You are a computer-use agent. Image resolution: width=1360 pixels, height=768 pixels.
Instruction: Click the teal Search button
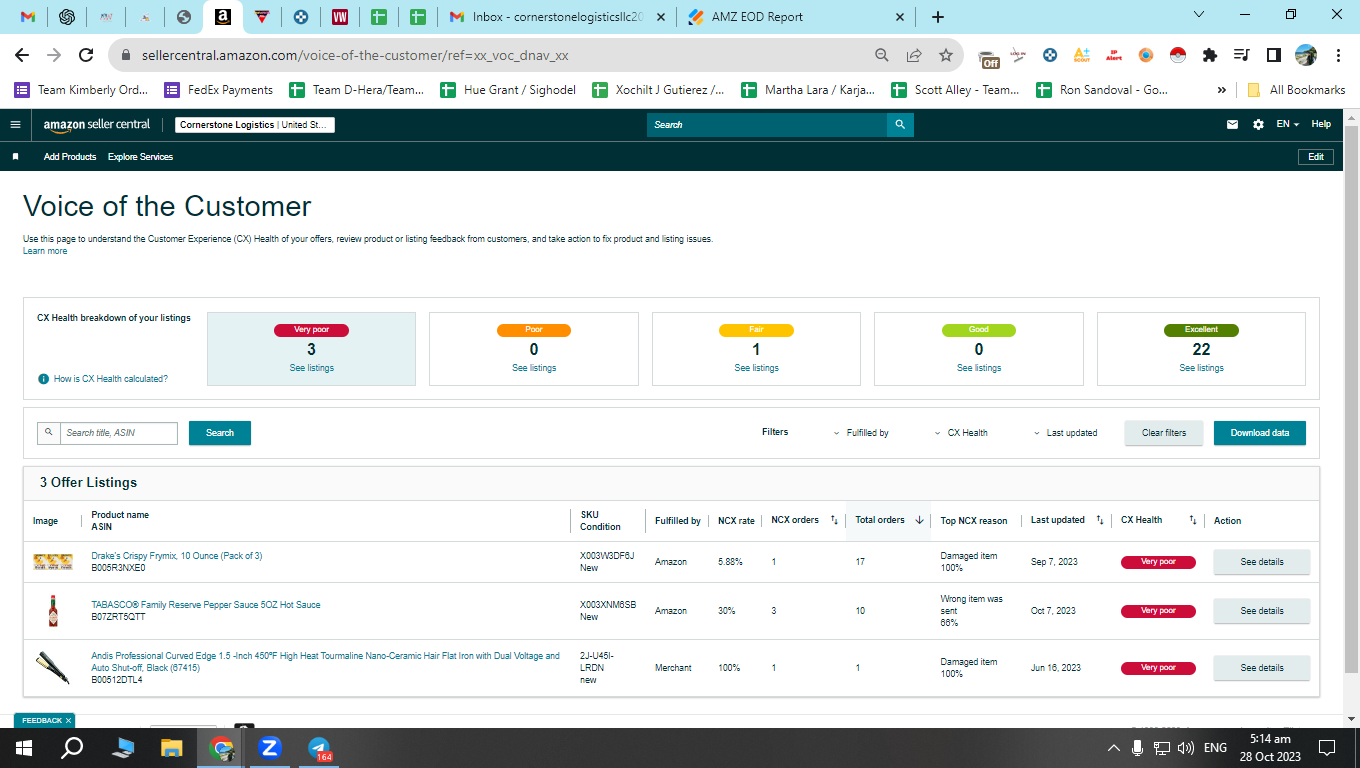tap(220, 433)
